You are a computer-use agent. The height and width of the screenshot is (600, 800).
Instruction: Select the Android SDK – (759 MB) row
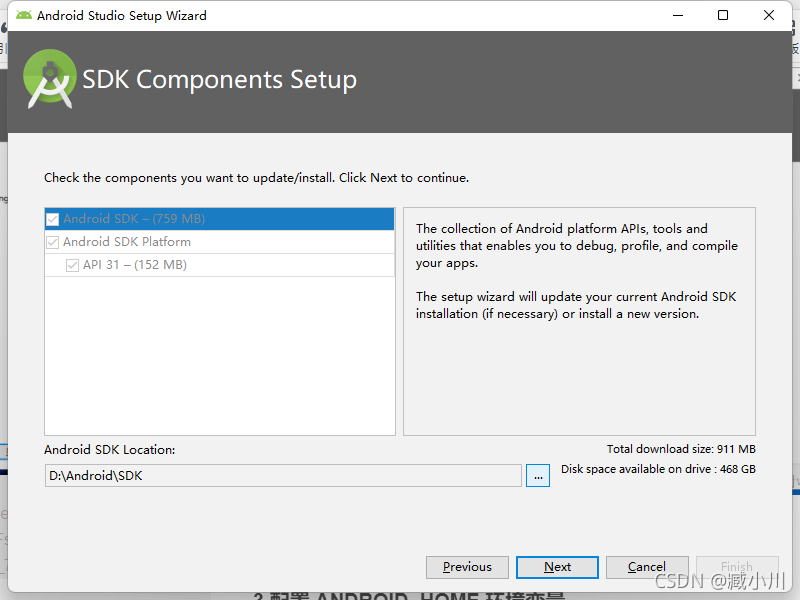219,219
